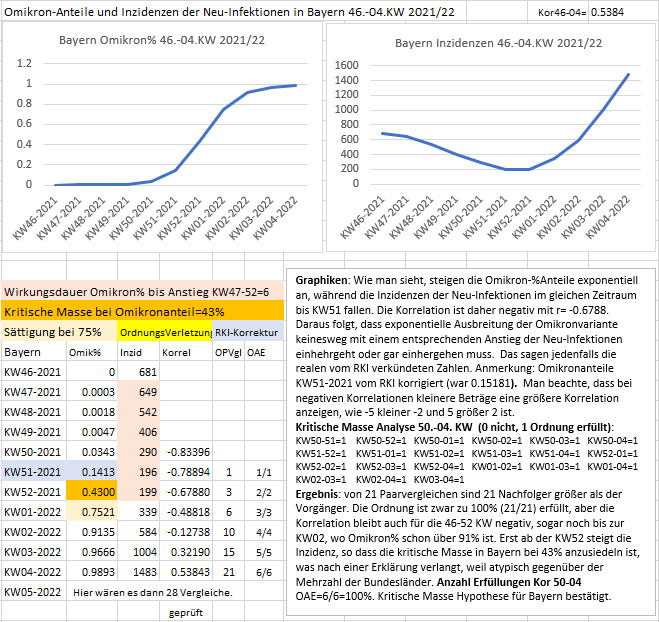The width and height of the screenshot is (659, 622).
Task: Click the 'Korrel' column header
Action: 186,352
